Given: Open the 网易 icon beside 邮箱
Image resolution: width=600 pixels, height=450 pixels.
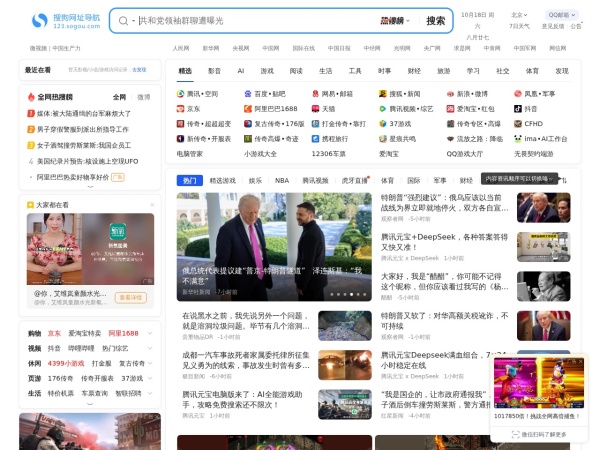Looking at the screenshot, I should (315, 94).
